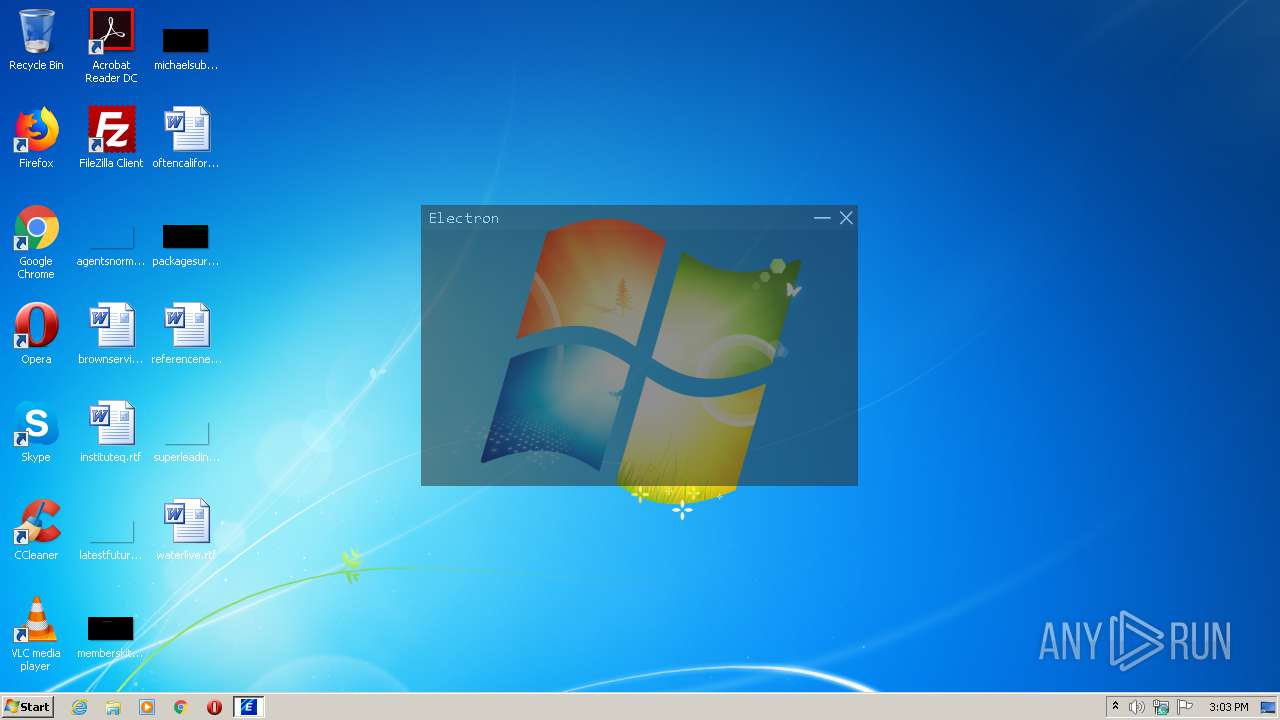
Task: Open FileZilla Client shortcut
Action: pyautogui.click(x=111, y=138)
